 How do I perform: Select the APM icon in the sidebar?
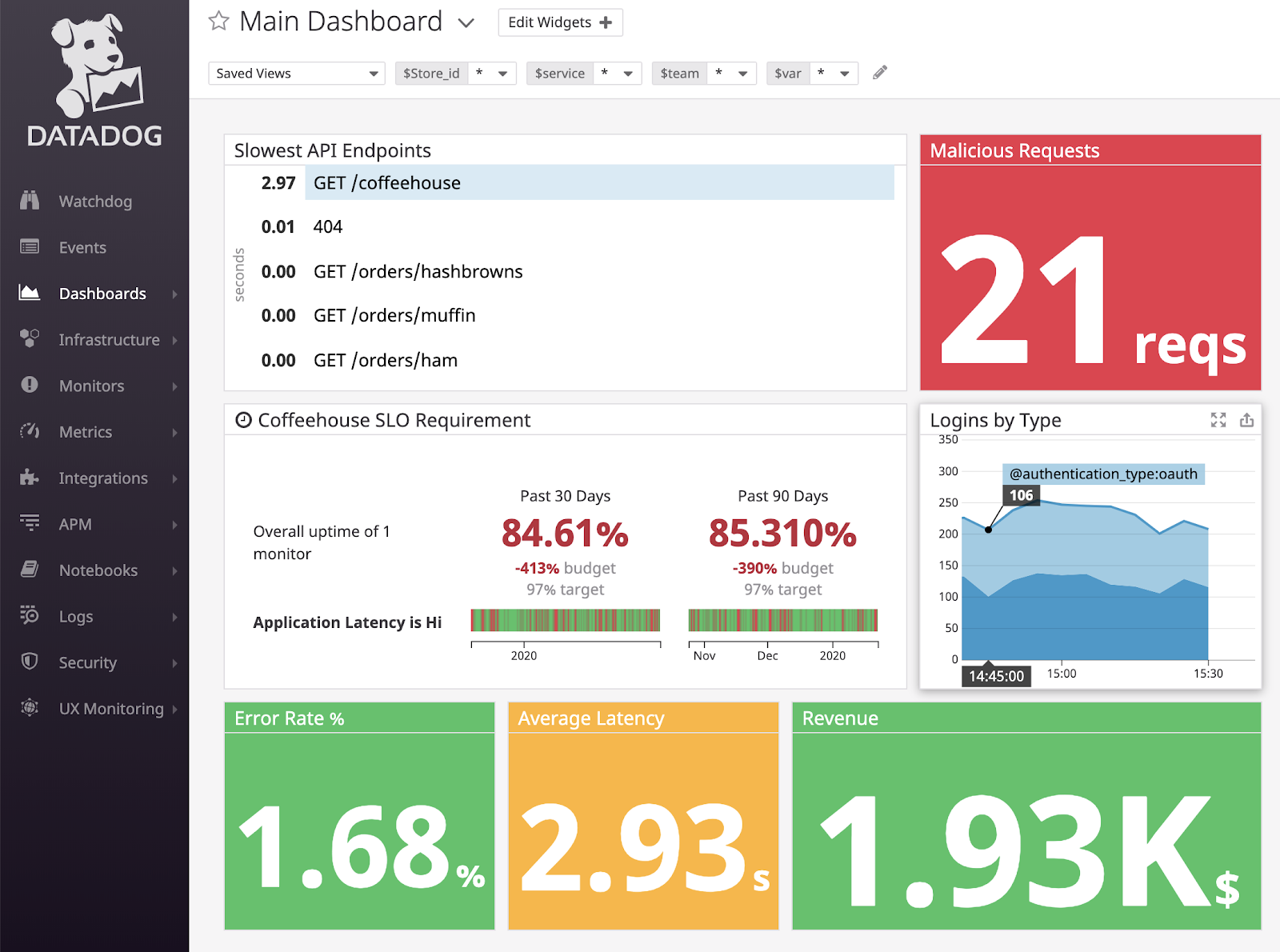coord(30,524)
